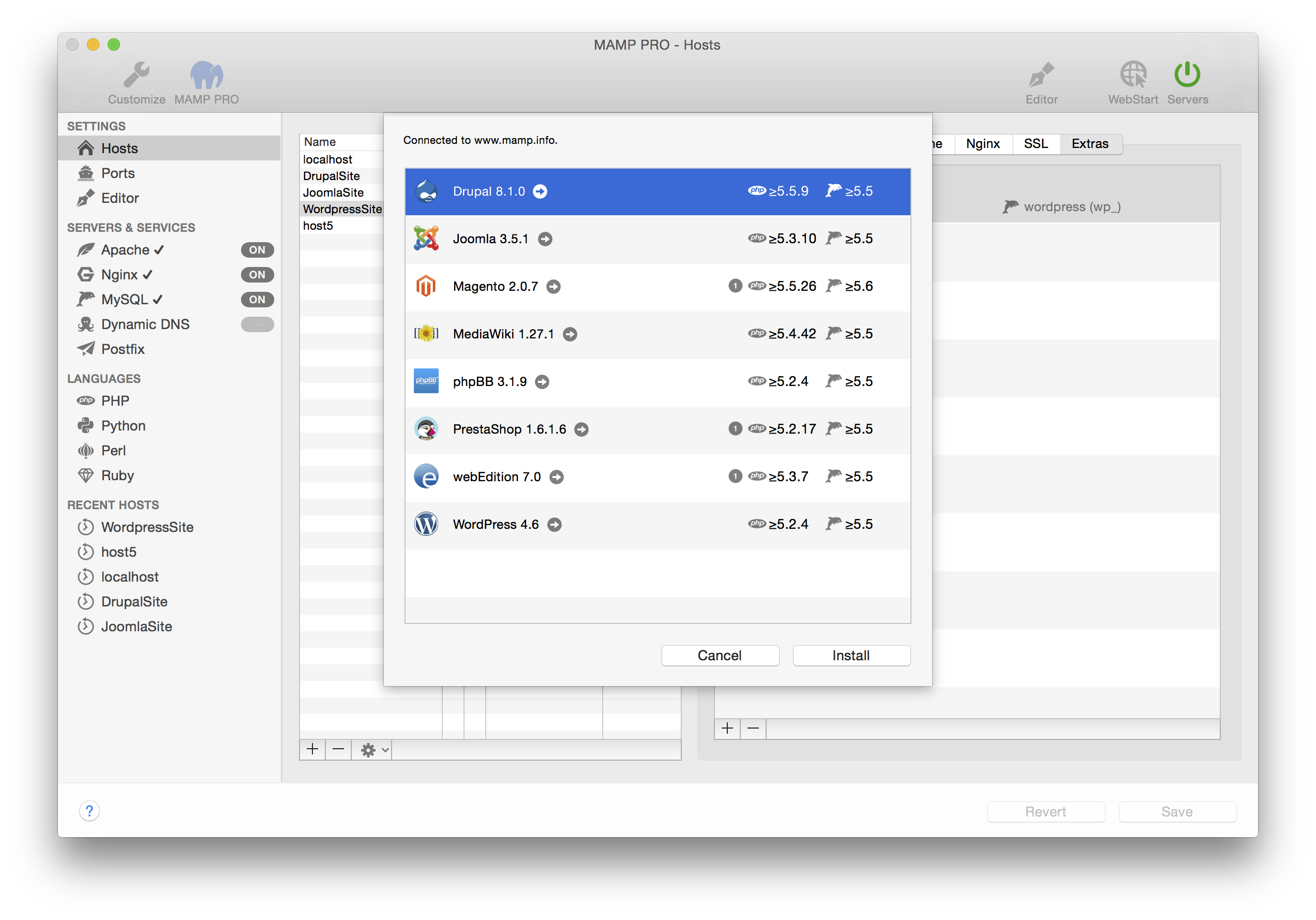Click the MediaWiki 1.27.1 info arrow
This screenshot has width=1316, height=920.
coord(570,334)
